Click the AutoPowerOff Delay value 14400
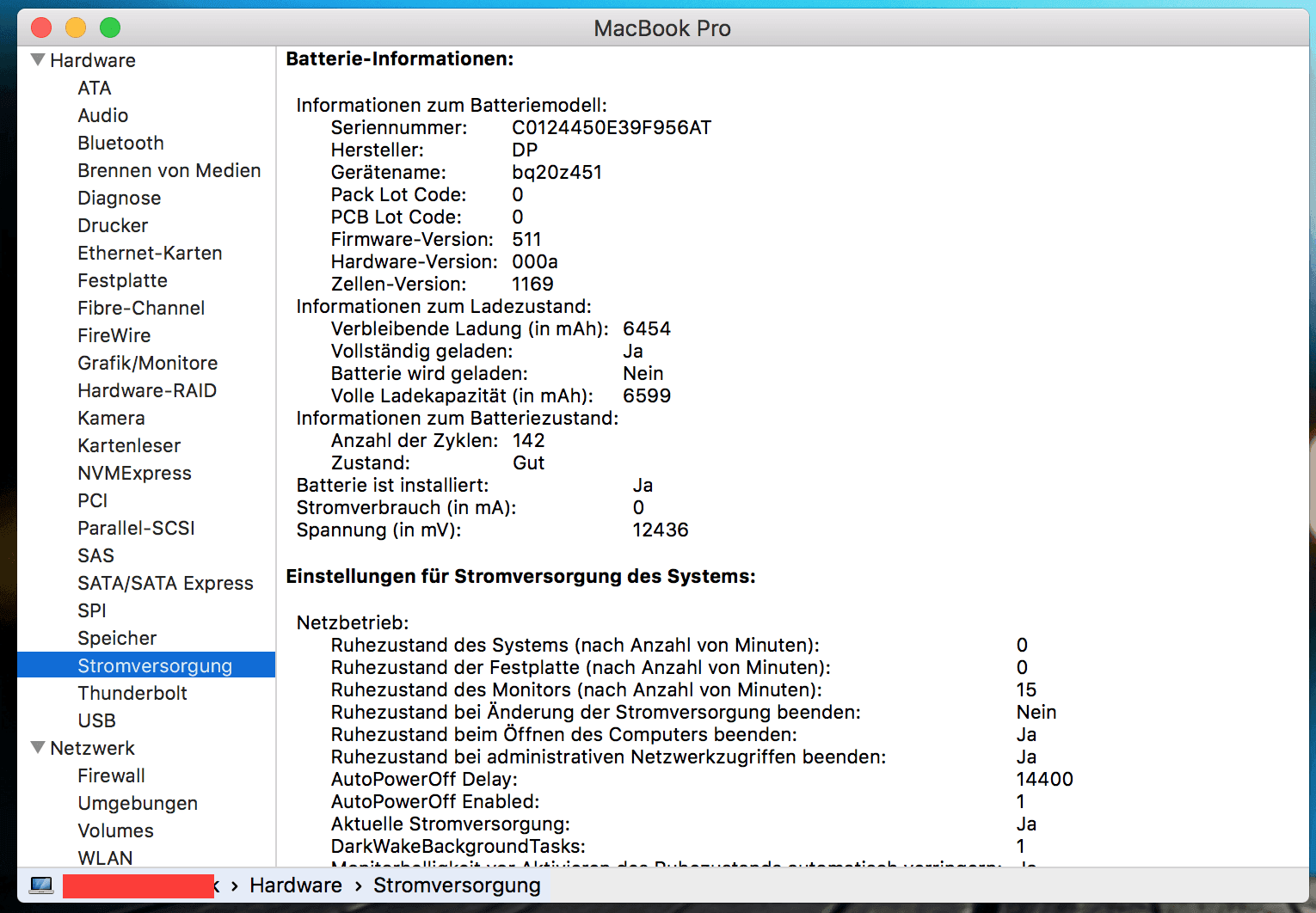 point(1044,779)
